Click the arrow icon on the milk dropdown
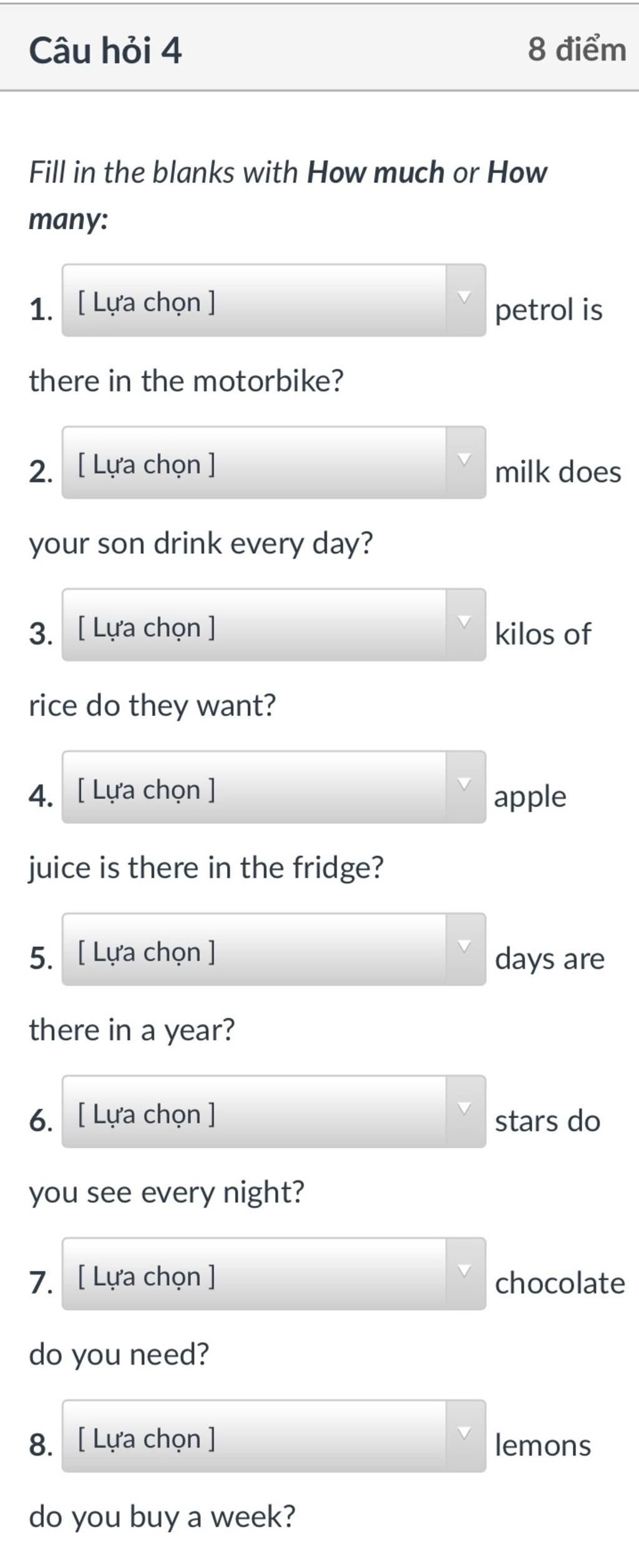The image size is (639, 1568). pyautogui.click(x=464, y=459)
